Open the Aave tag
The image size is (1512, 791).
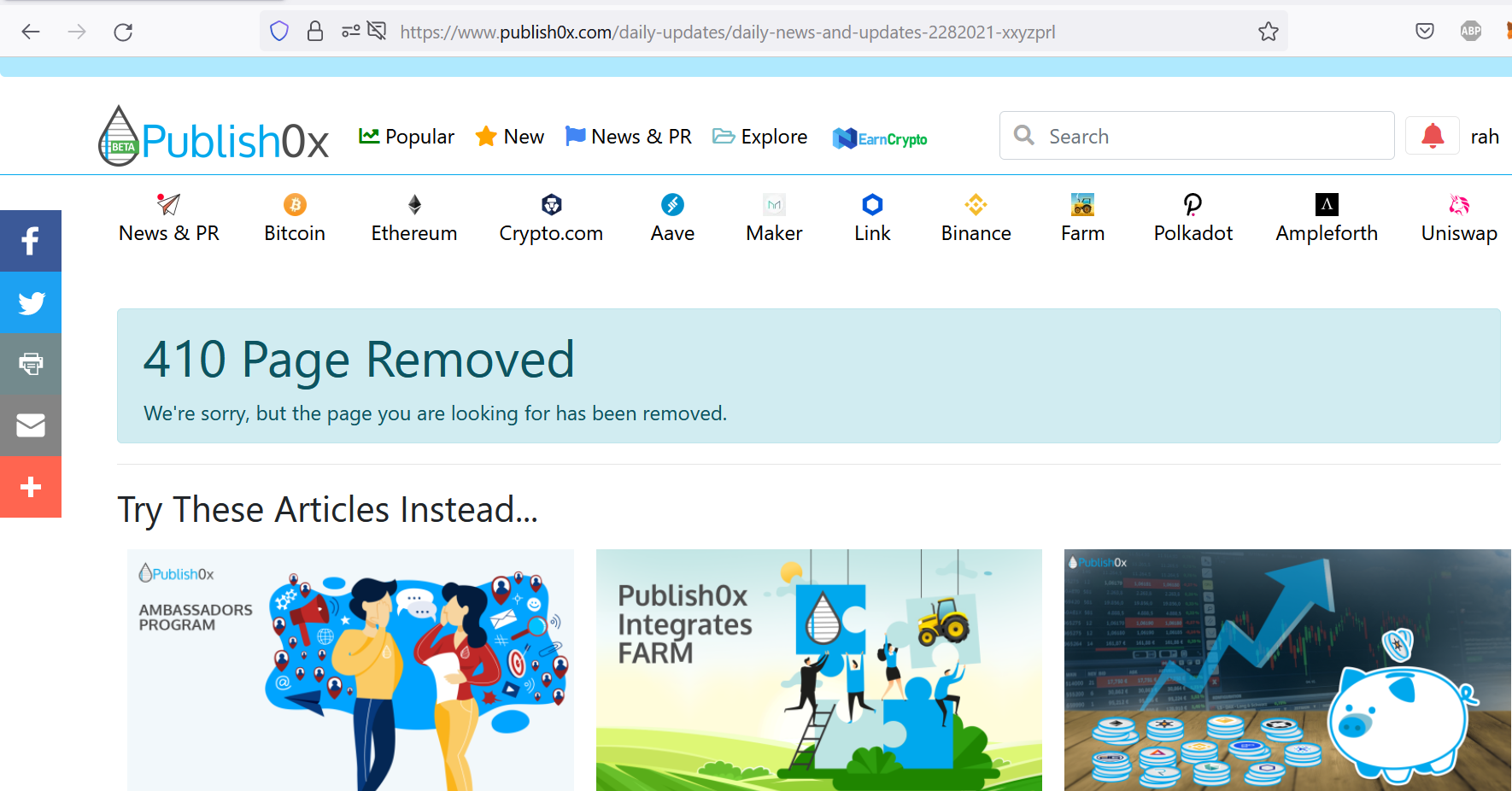point(672,219)
